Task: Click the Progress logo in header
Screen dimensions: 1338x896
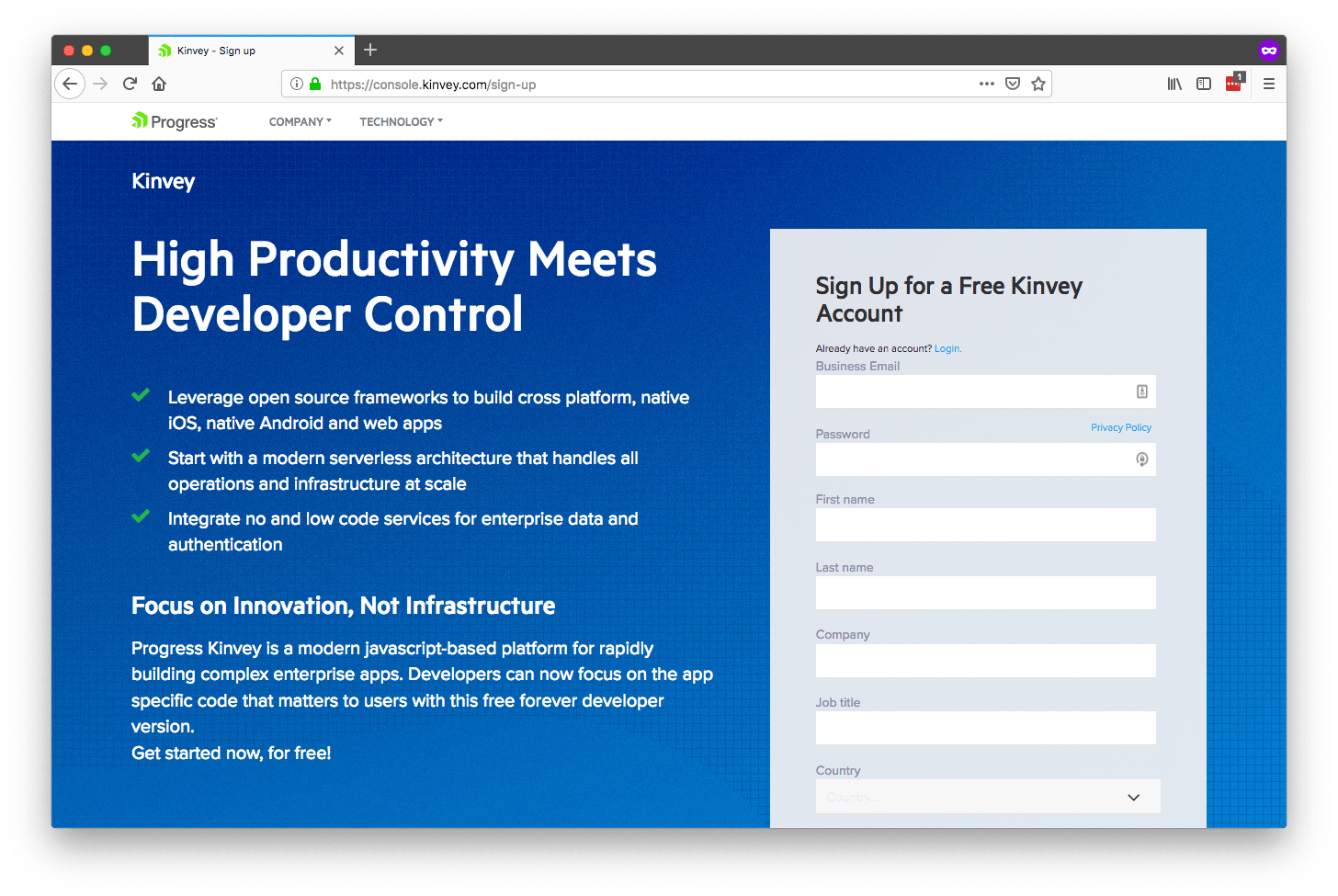Action: click(175, 121)
